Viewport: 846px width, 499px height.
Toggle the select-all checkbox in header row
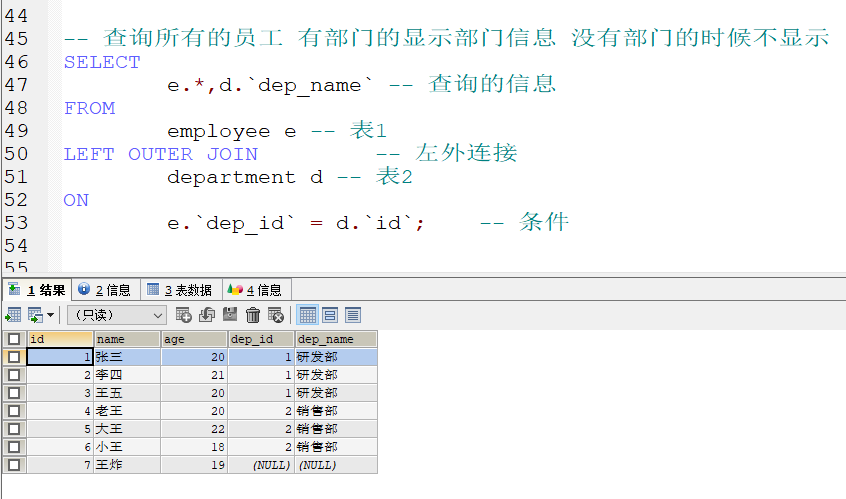14,339
